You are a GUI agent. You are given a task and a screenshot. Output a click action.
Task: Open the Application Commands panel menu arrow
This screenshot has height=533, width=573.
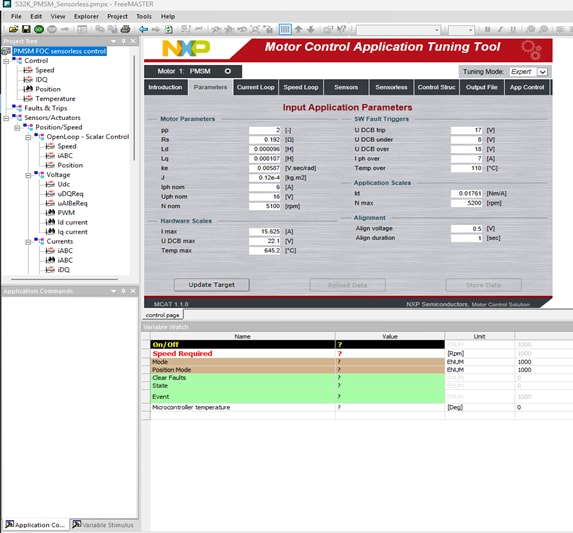tap(113, 291)
